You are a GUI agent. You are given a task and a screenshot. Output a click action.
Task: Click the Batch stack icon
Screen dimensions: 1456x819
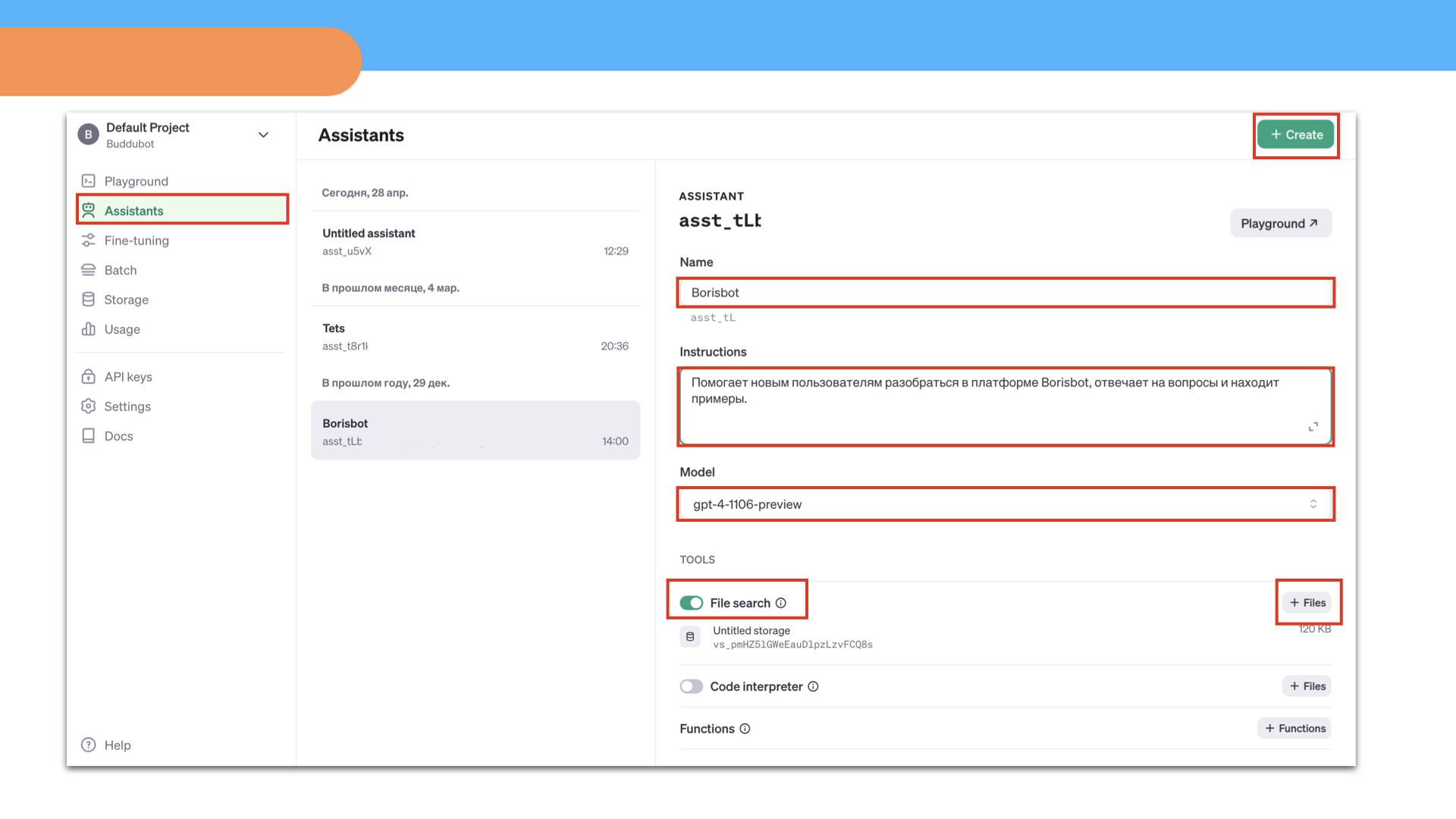click(89, 270)
